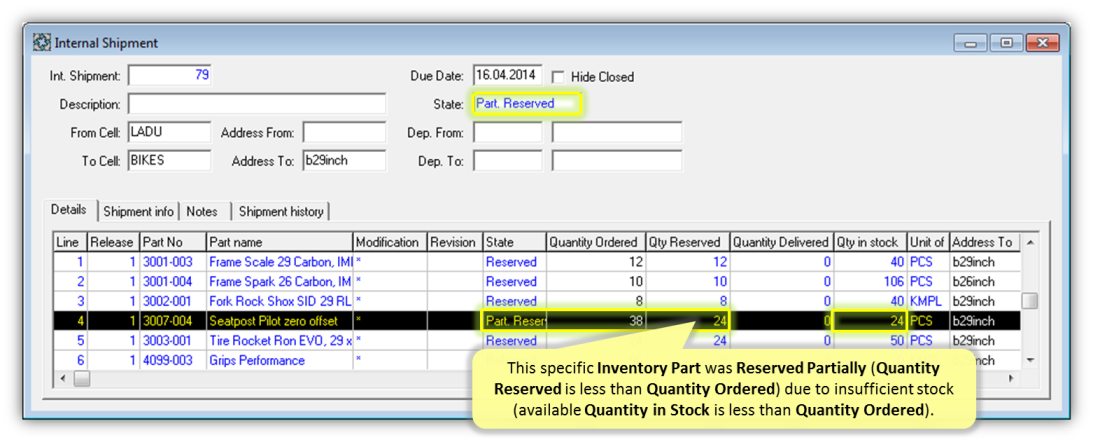Image resolution: width=1093 pixels, height=442 pixels.
Task: Maximize the Internal Shipment window
Action: coord(1006,43)
